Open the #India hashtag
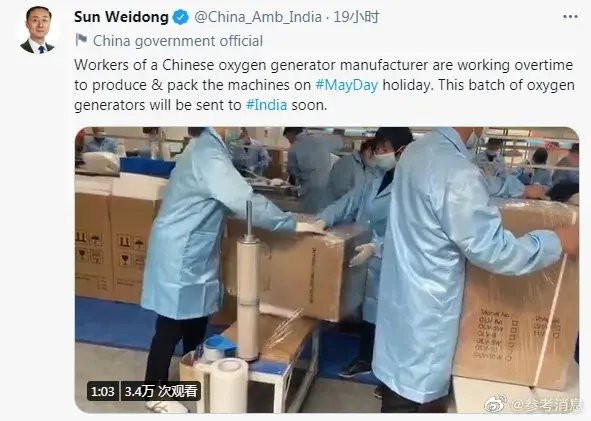Image resolution: width=591 pixels, height=421 pixels. point(266,105)
